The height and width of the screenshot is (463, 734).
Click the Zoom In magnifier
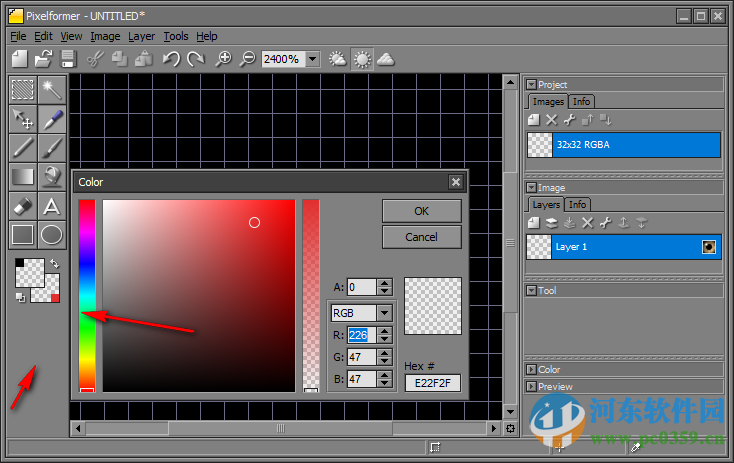coord(224,59)
